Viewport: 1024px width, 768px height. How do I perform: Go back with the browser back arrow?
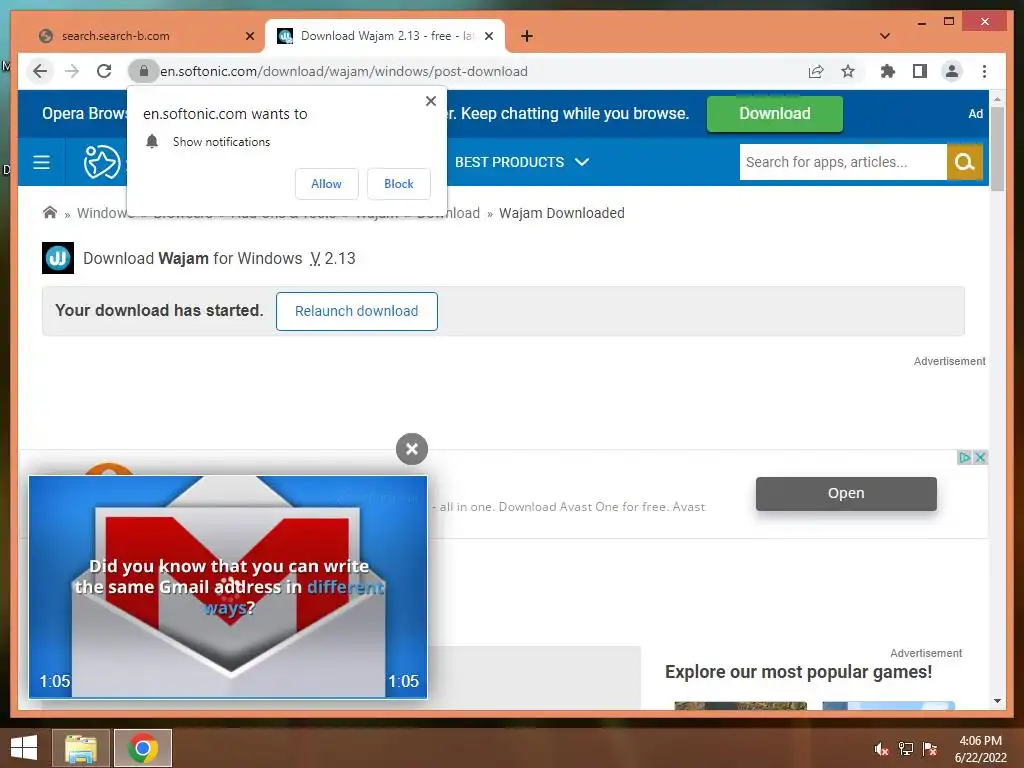40,71
